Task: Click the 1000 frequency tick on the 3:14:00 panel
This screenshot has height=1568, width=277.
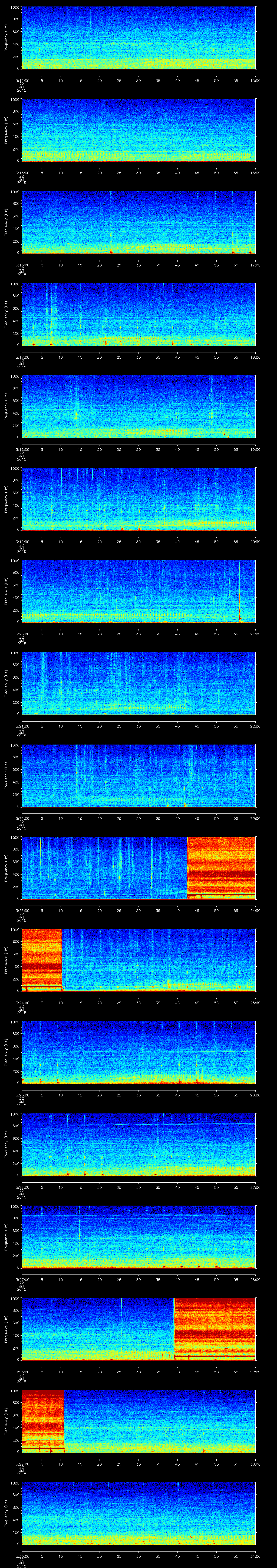Action: point(15,8)
